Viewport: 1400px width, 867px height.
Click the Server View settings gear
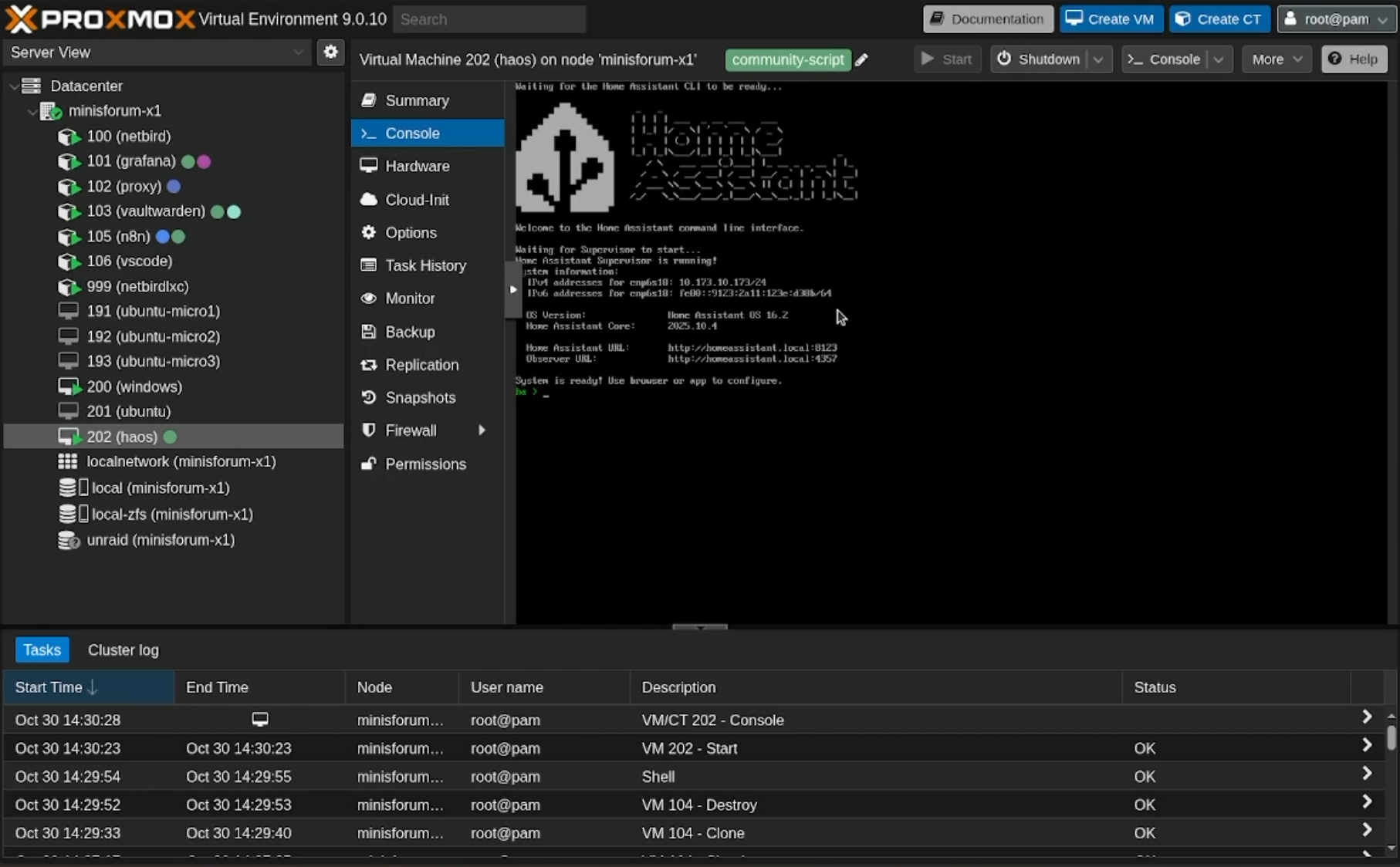pos(330,52)
